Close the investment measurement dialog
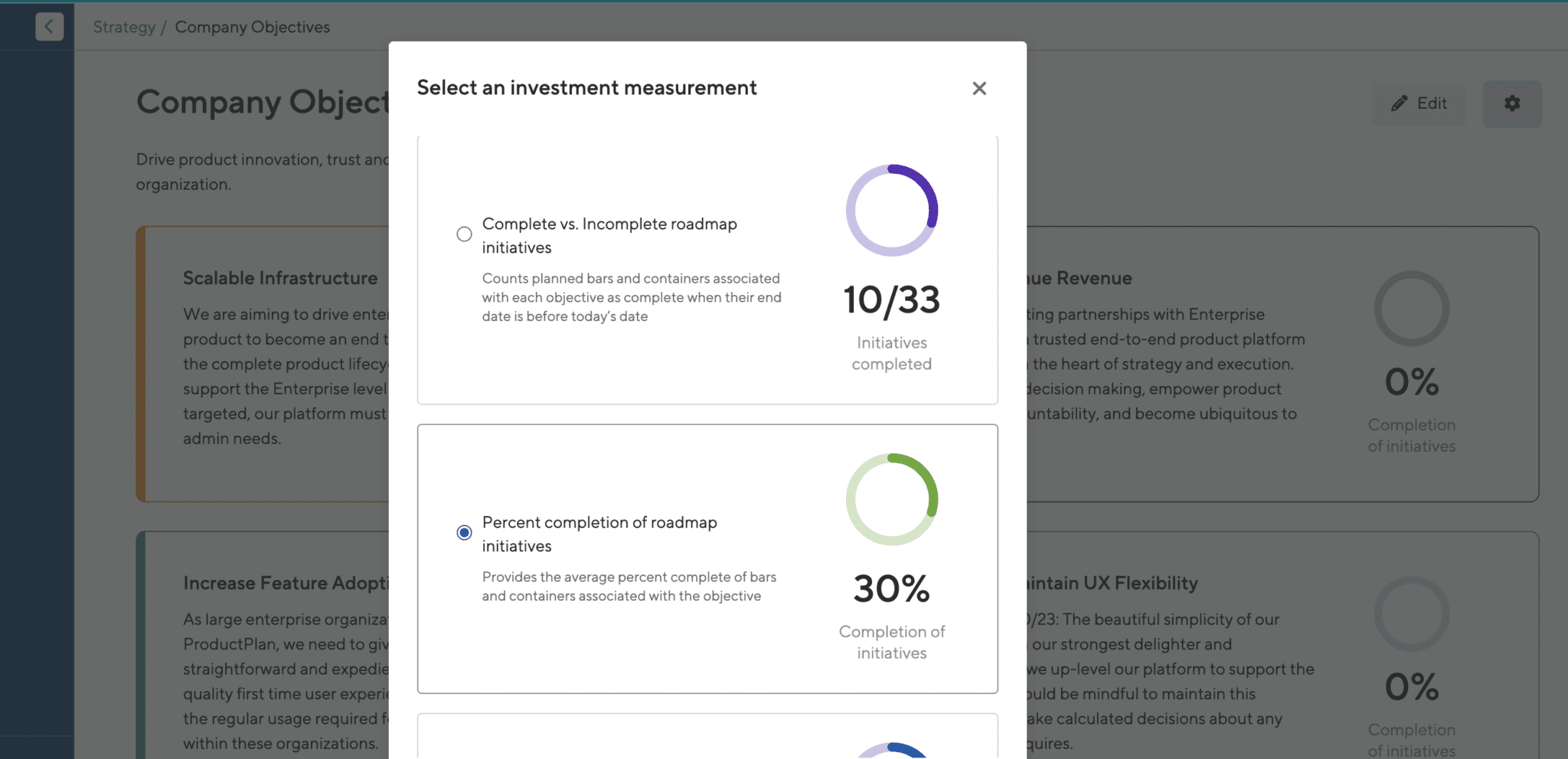1568x759 pixels. point(978,88)
